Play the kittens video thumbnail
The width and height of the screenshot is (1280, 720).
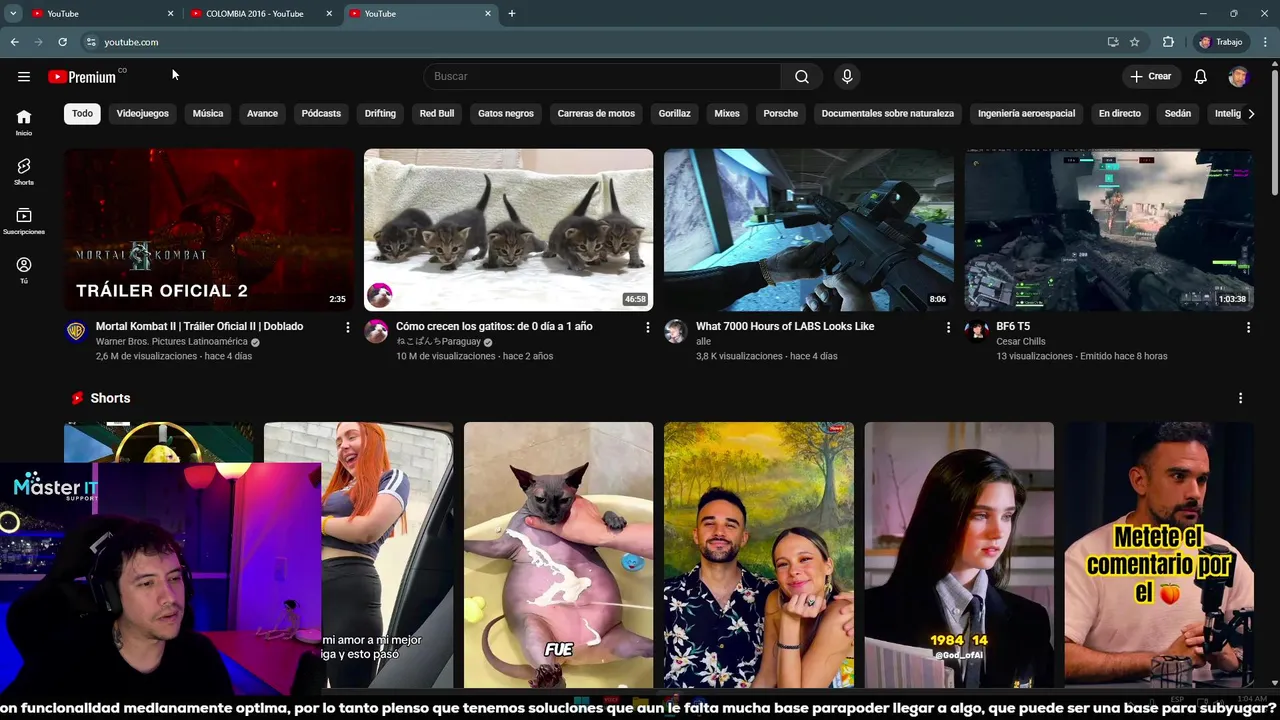508,230
